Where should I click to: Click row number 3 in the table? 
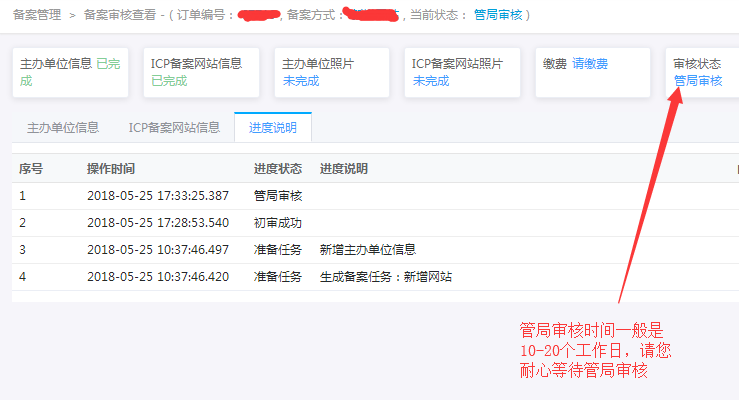point(22,249)
